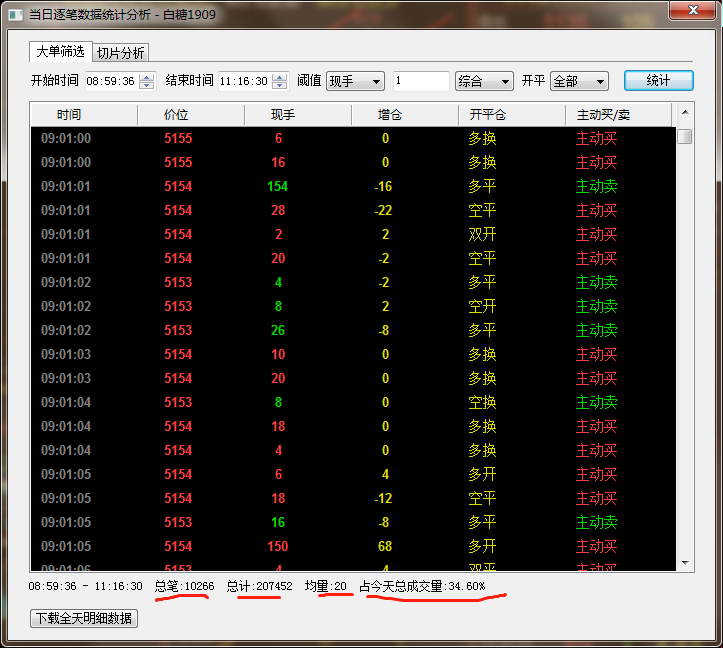Expand the 综合 dropdown
The width and height of the screenshot is (723, 648).
pyautogui.click(x=484, y=81)
